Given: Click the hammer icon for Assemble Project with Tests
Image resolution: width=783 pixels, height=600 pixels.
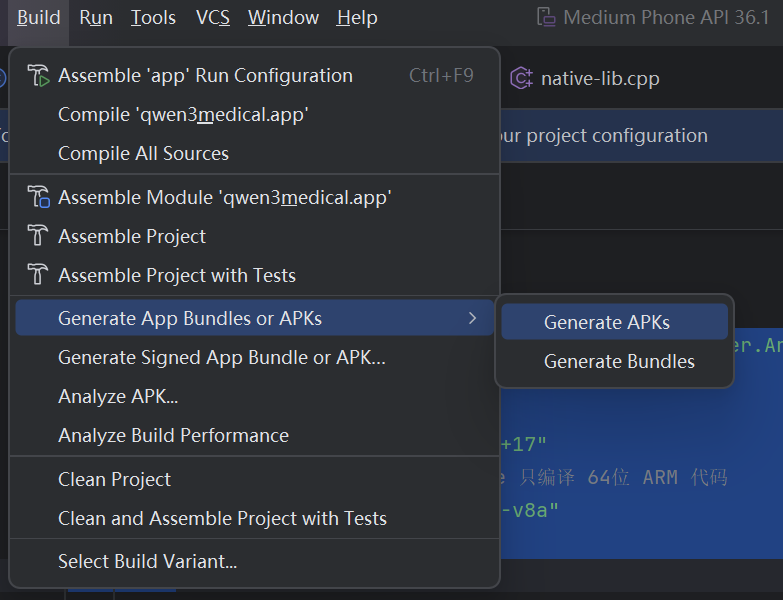Looking at the screenshot, I should point(37,275).
